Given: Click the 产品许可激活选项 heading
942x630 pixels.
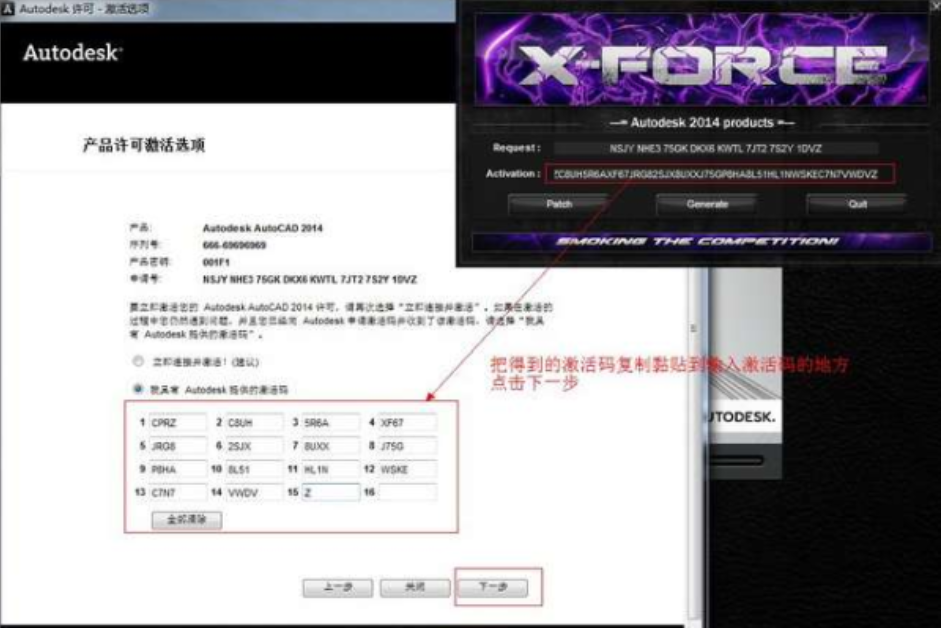Looking at the screenshot, I should (144, 145).
